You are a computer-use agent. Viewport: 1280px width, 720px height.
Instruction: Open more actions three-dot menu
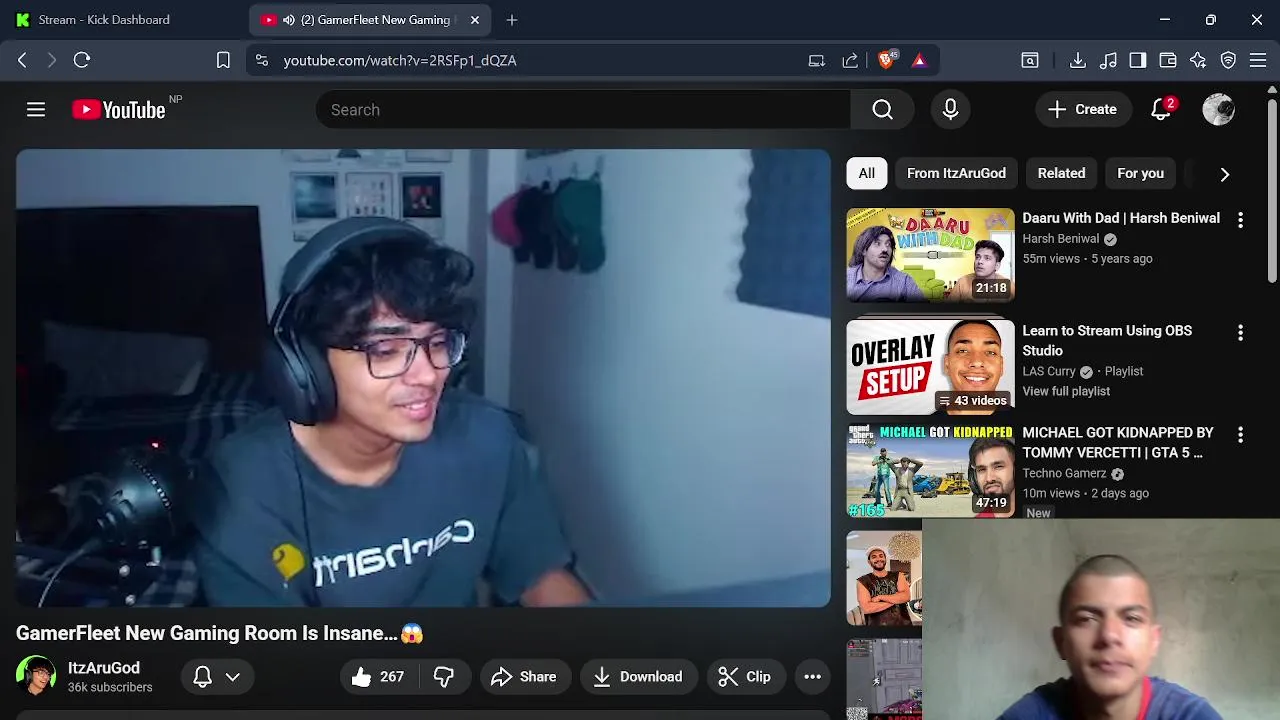[x=813, y=677]
